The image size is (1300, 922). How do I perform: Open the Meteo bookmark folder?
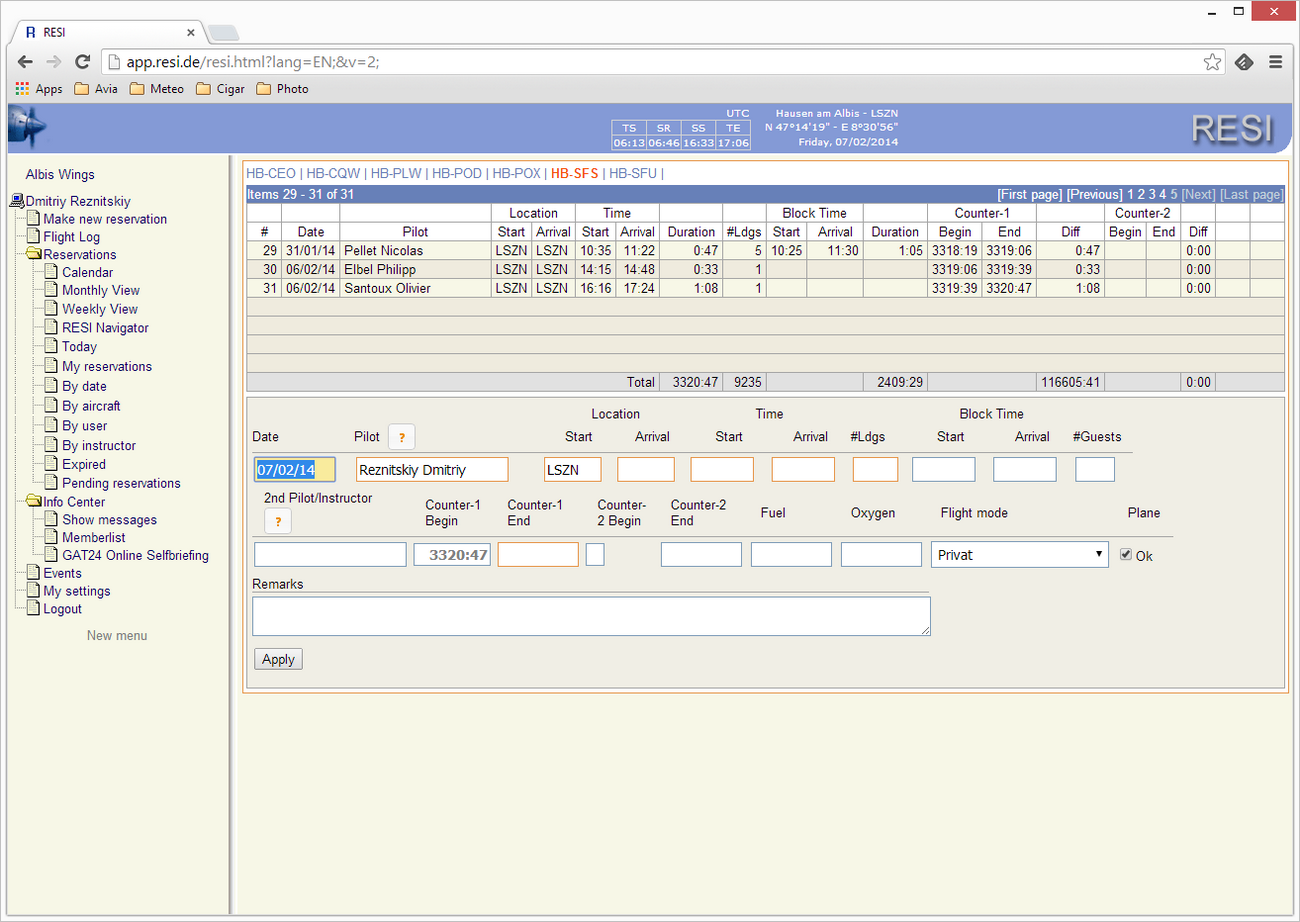click(x=157, y=89)
